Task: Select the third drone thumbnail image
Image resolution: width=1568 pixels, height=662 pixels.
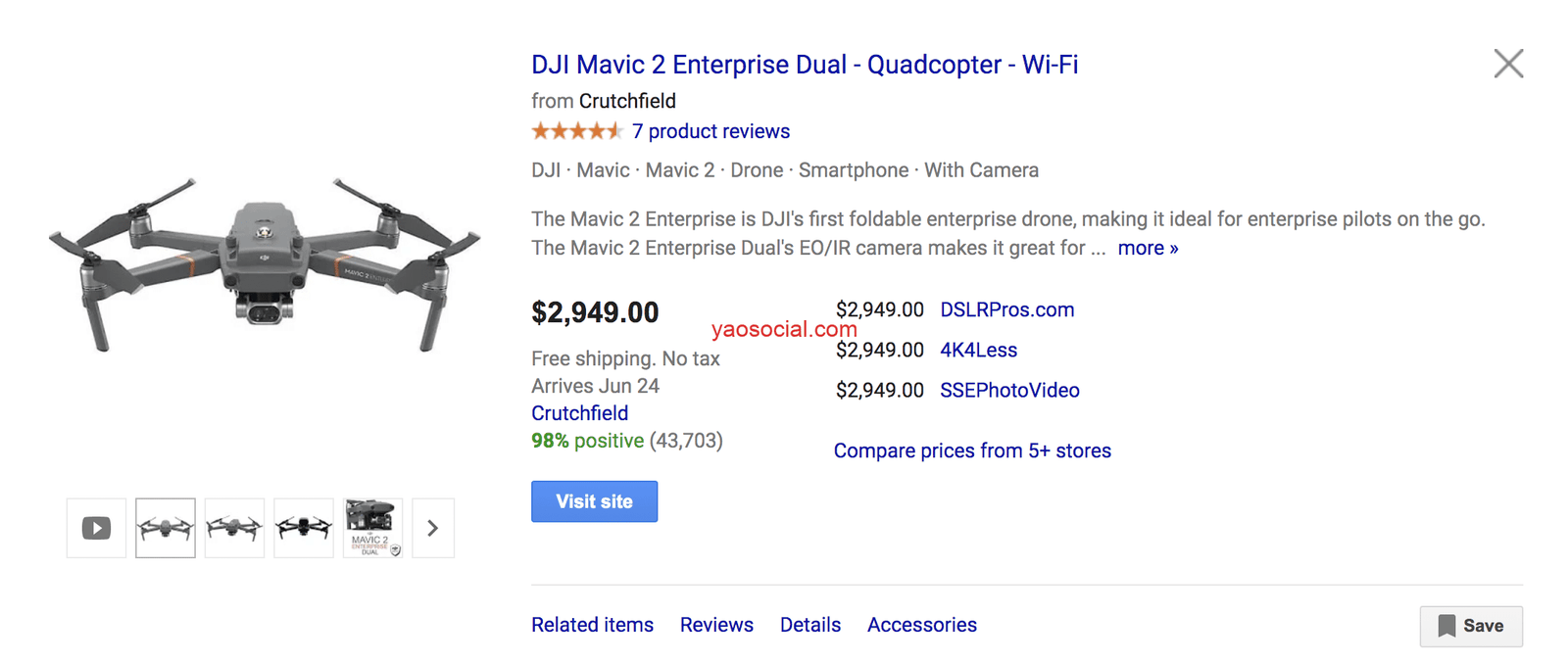Action: pyautogui.click(x=304, y=528)
